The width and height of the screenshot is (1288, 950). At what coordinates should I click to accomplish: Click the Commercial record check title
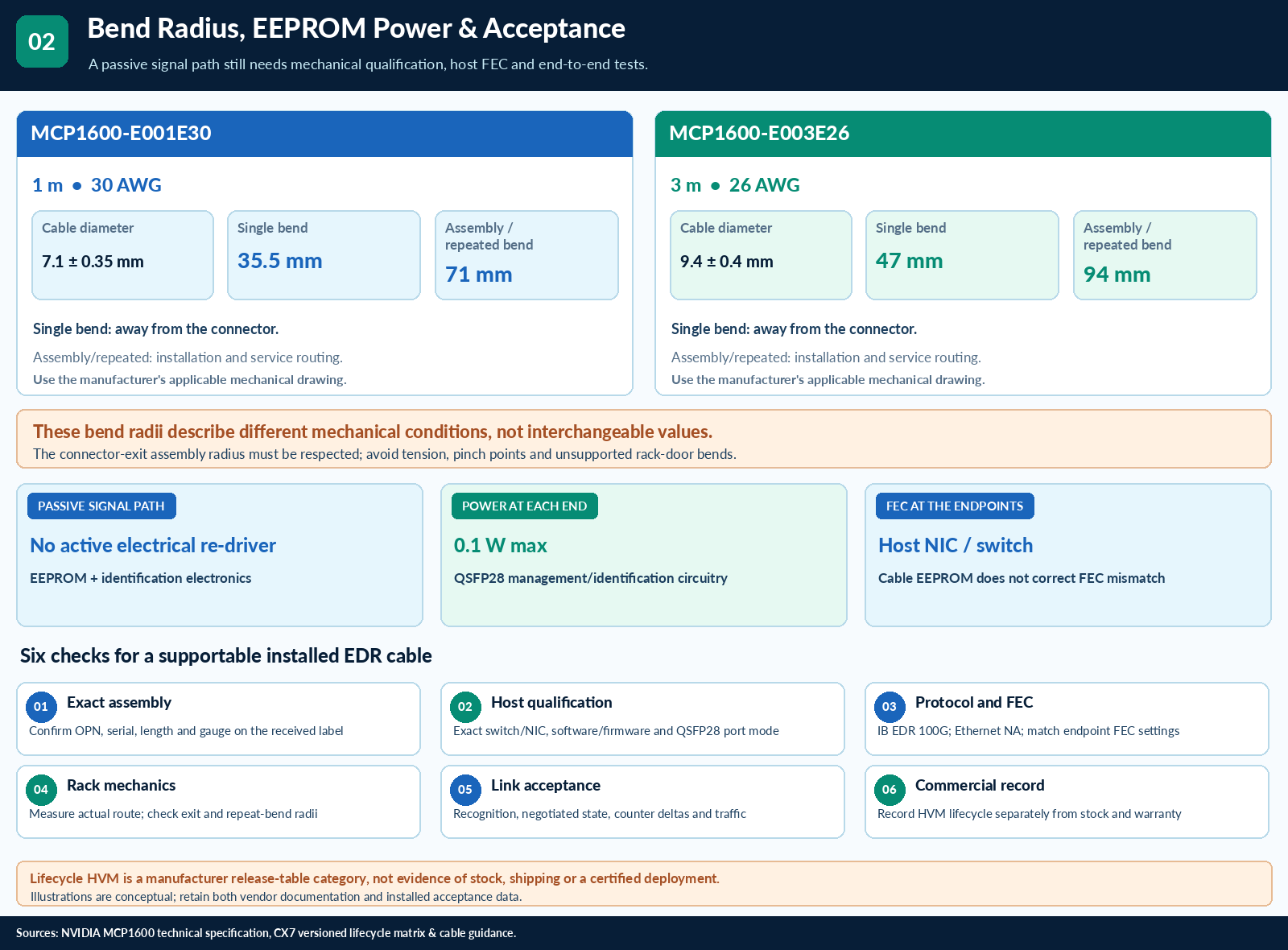pos(980,786)
